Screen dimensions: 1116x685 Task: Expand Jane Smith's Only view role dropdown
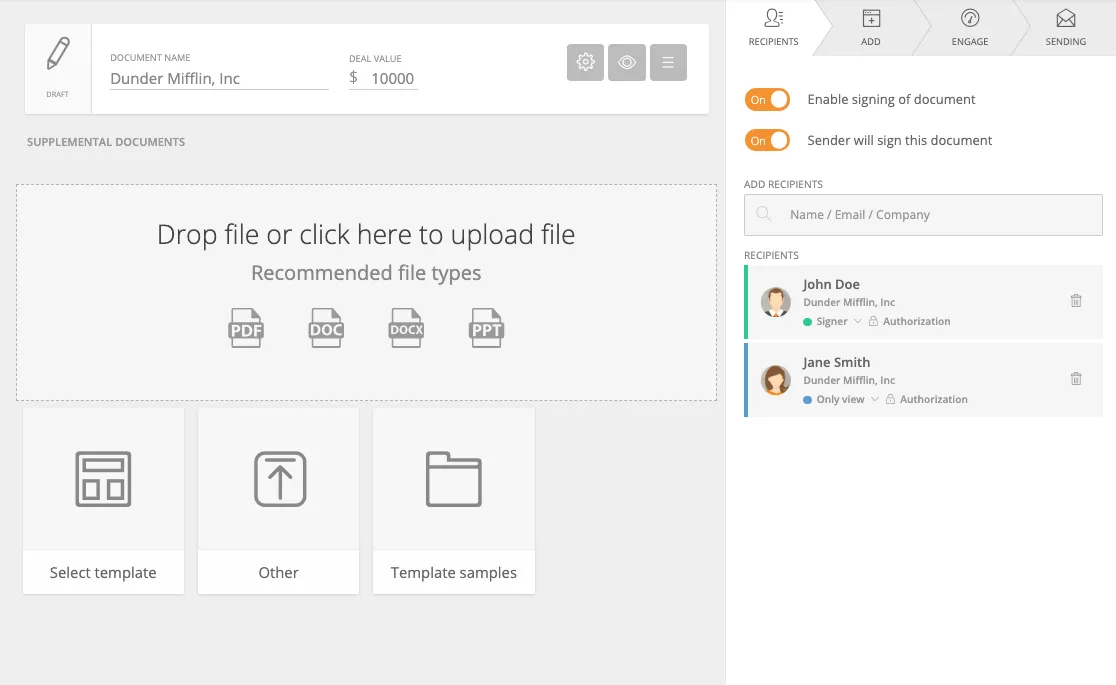[874, 399]
